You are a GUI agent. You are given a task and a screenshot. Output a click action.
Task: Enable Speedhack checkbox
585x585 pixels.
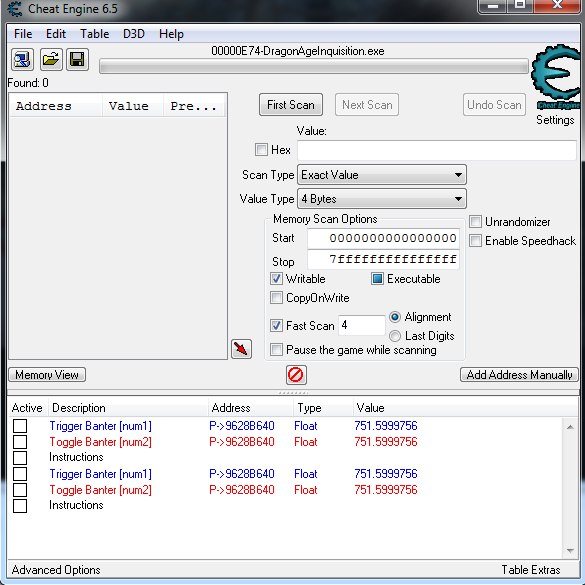pyautogui.click(x=475, y=241)
